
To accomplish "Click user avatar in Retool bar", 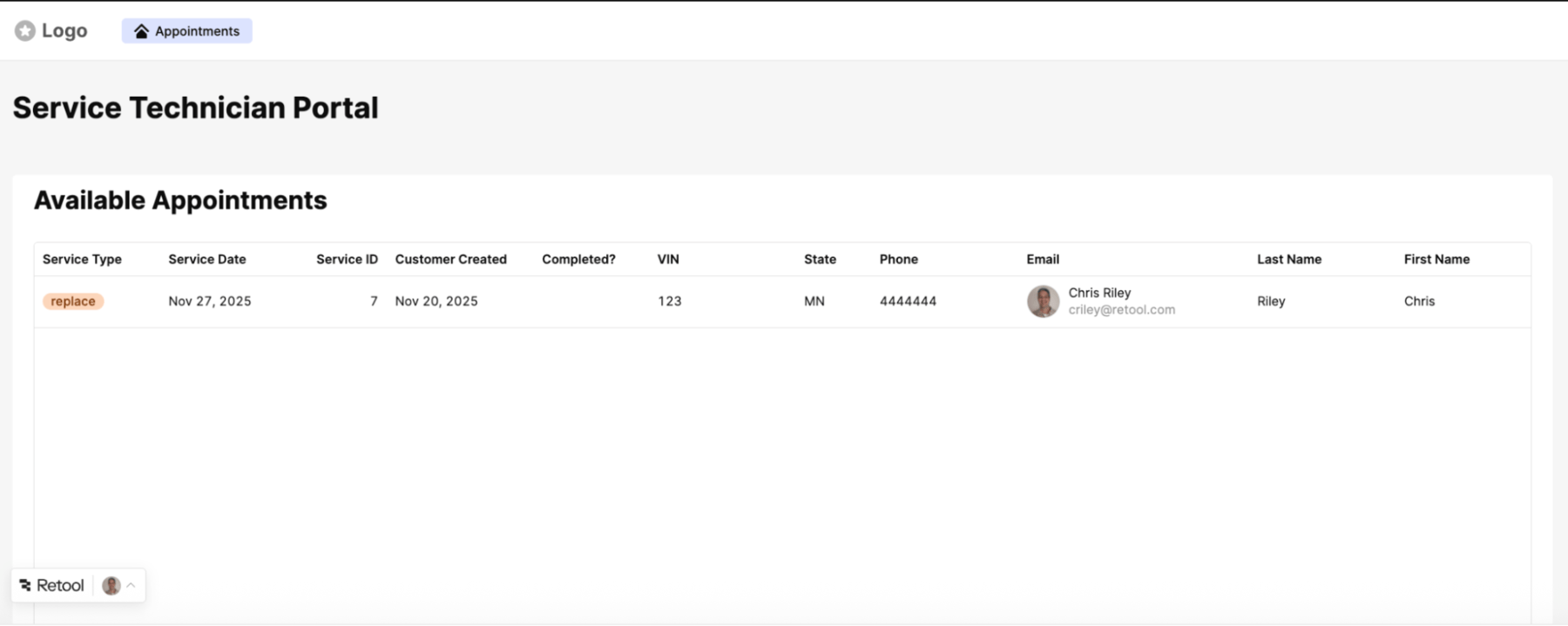I will pyautogui.click(x=111, y=586).
